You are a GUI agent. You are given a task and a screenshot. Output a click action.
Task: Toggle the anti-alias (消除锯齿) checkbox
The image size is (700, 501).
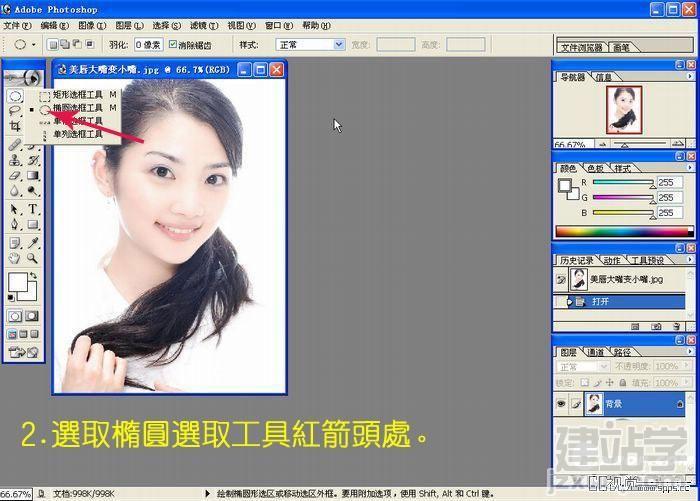click(173, 45)
